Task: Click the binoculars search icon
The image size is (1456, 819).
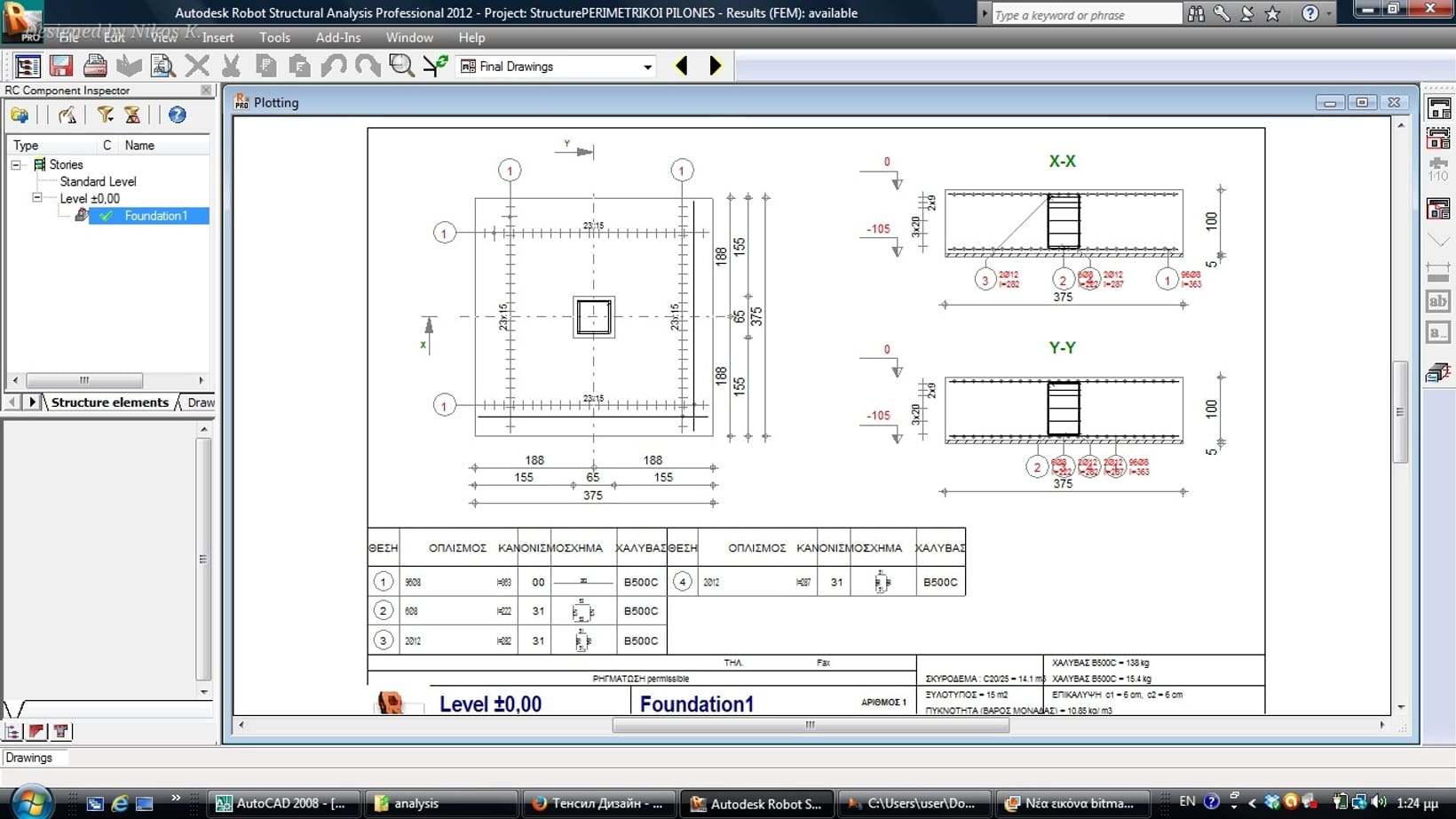Action: click(1197, 14)
